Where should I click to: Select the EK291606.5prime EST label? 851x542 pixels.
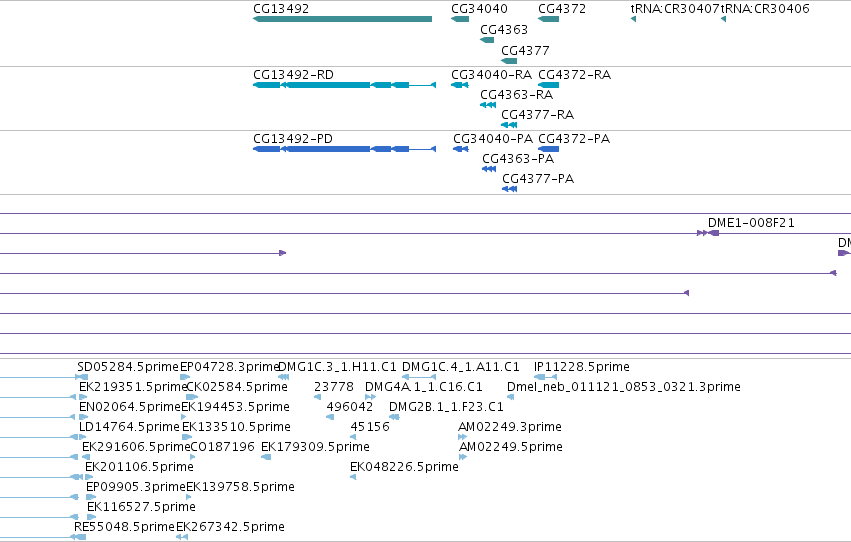pyautogui.click(x=136, y=448)
